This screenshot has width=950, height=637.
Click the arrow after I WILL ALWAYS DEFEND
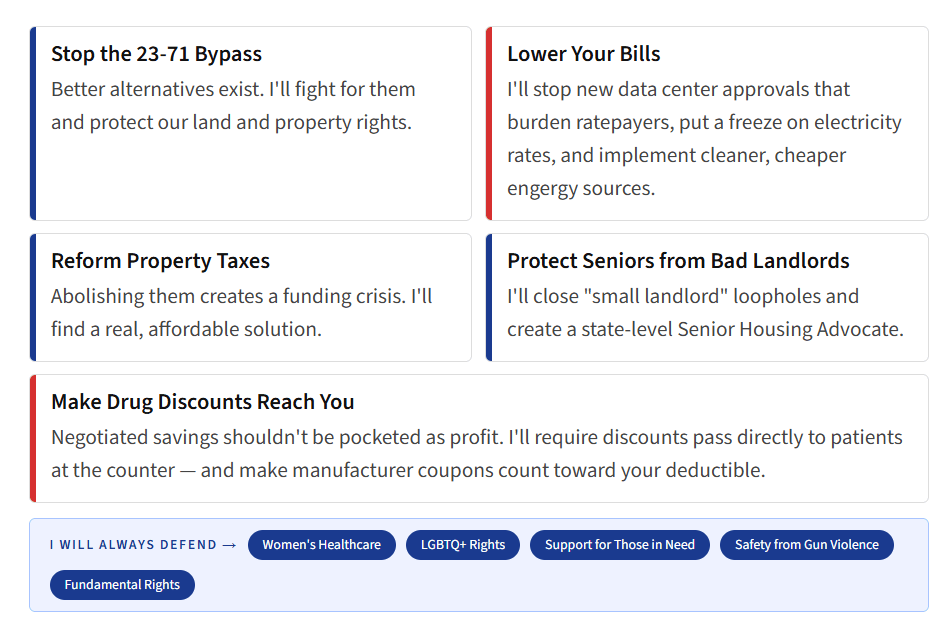pos(229,545)
